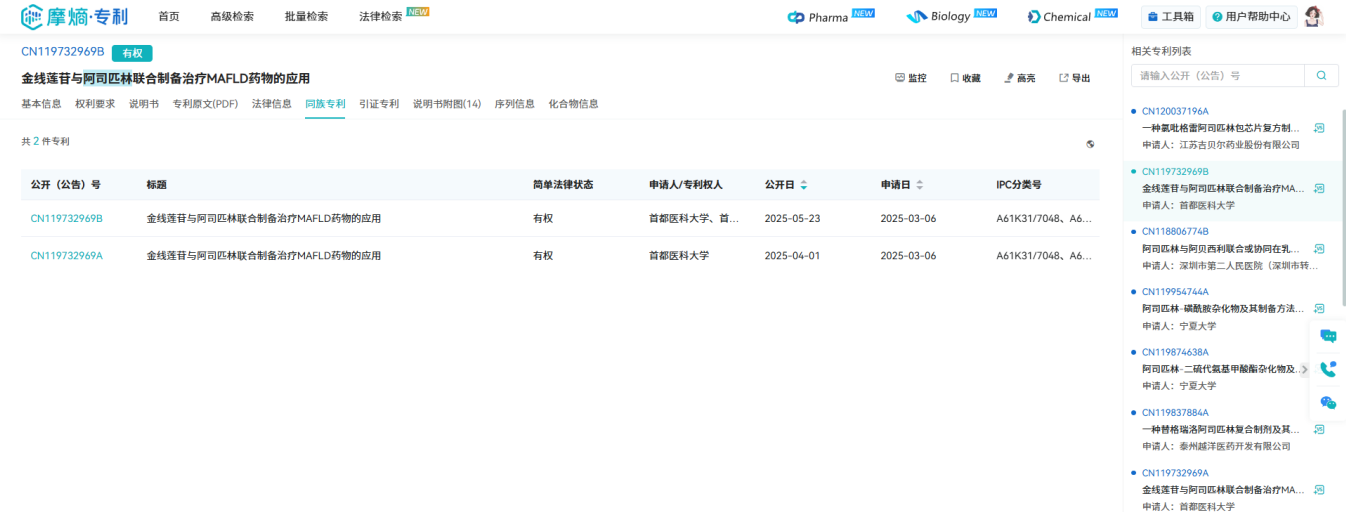
Task: Open the Pharma product link
Action: (830, 16)
